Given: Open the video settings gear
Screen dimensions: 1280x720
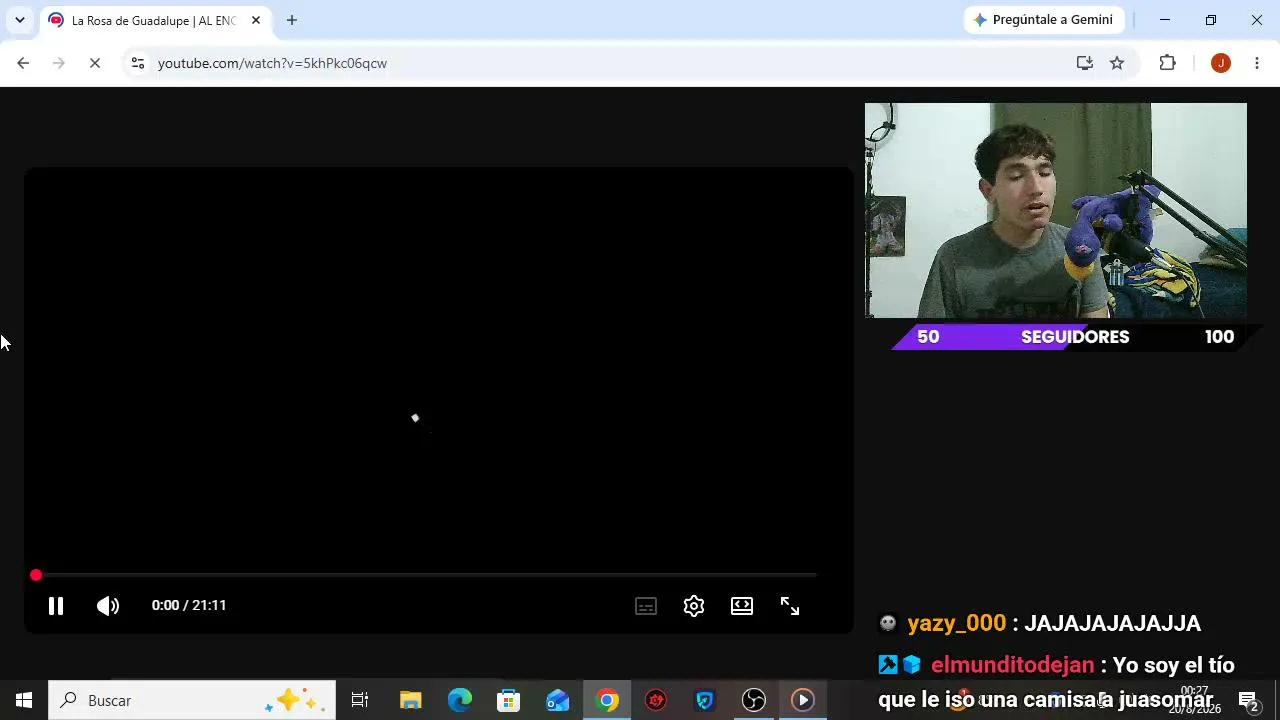Looking at the screenshot, I should click(x=694, y=606).
